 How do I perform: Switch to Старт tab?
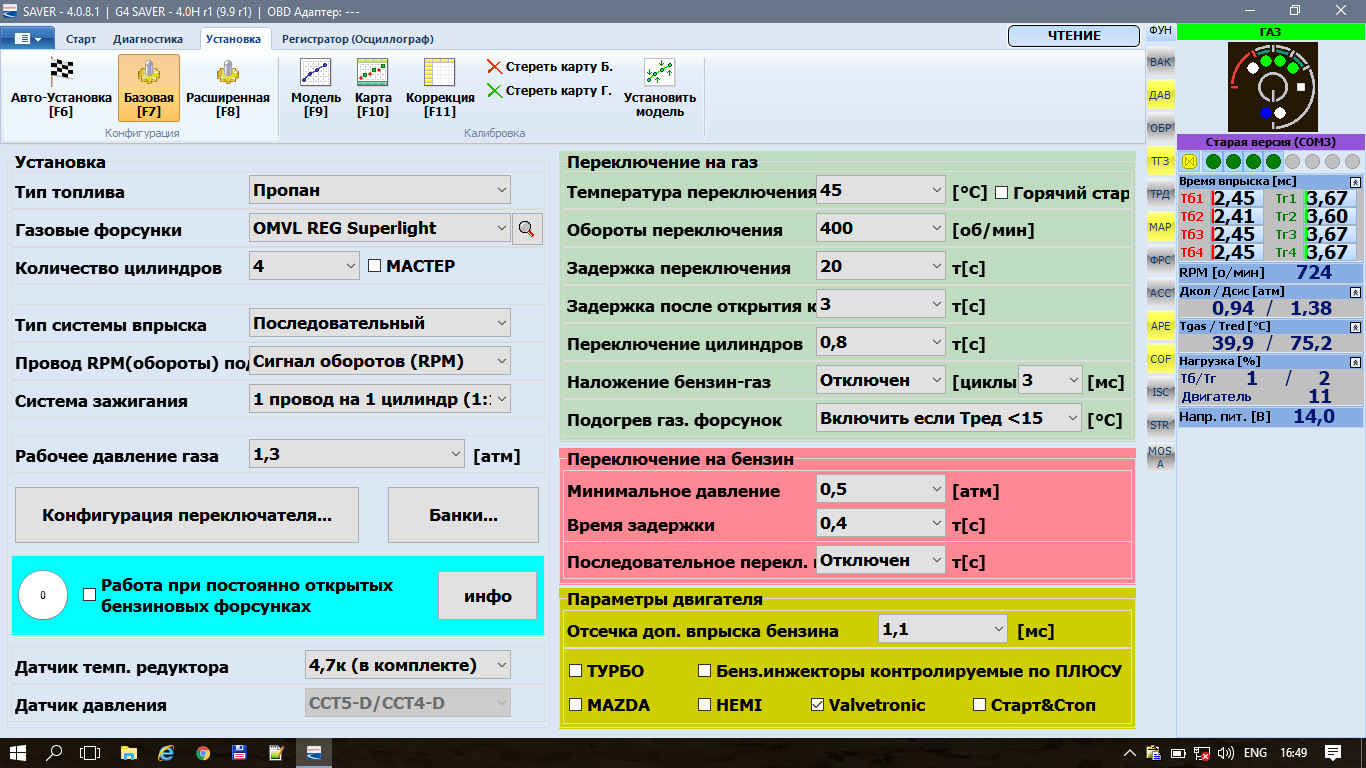[x=81, y=39]
